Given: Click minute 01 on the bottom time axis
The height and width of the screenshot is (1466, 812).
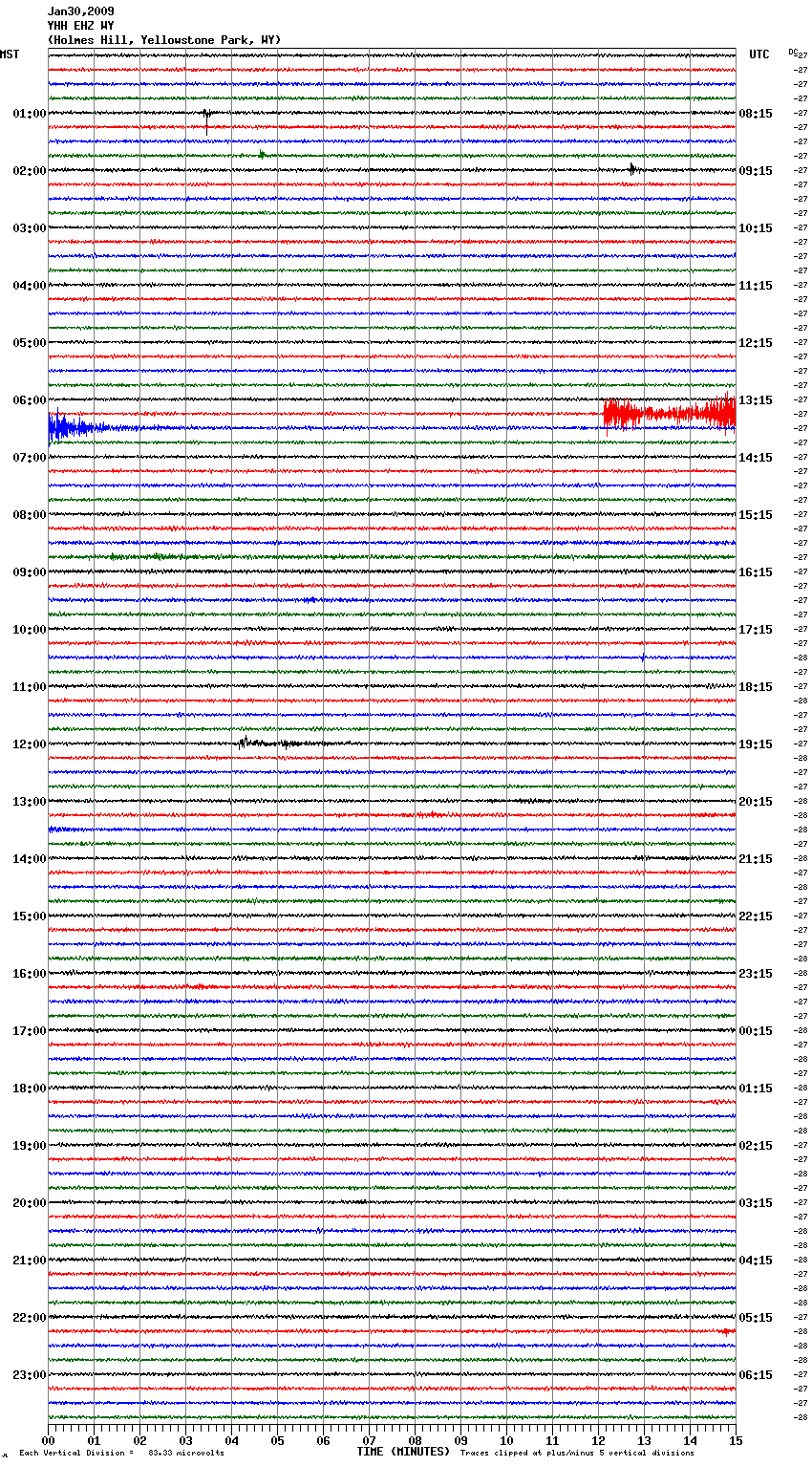Looking at the screenshot, I should 94,1441.
